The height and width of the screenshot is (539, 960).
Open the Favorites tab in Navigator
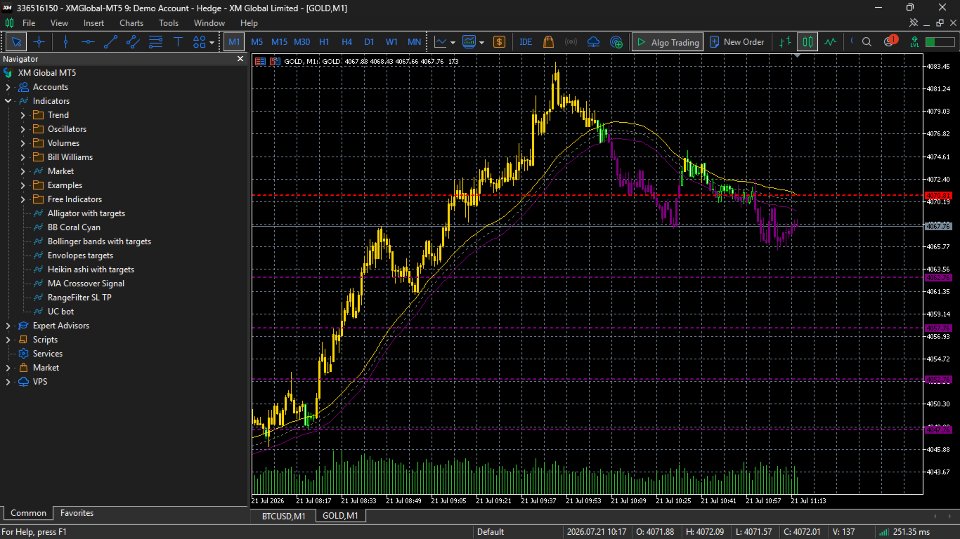77,513
